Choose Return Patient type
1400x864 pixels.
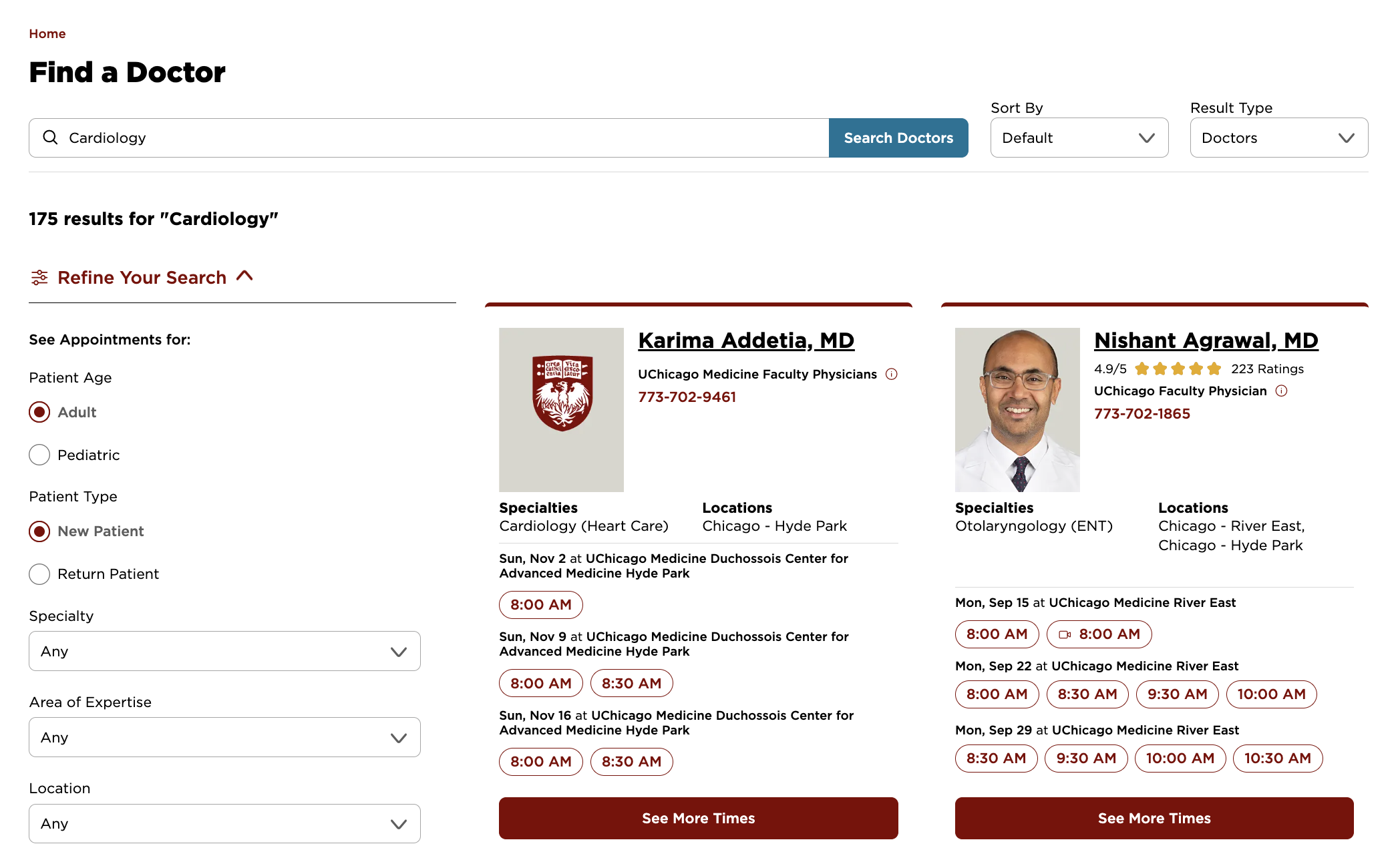pyautogui.click(x=39, y=574)
